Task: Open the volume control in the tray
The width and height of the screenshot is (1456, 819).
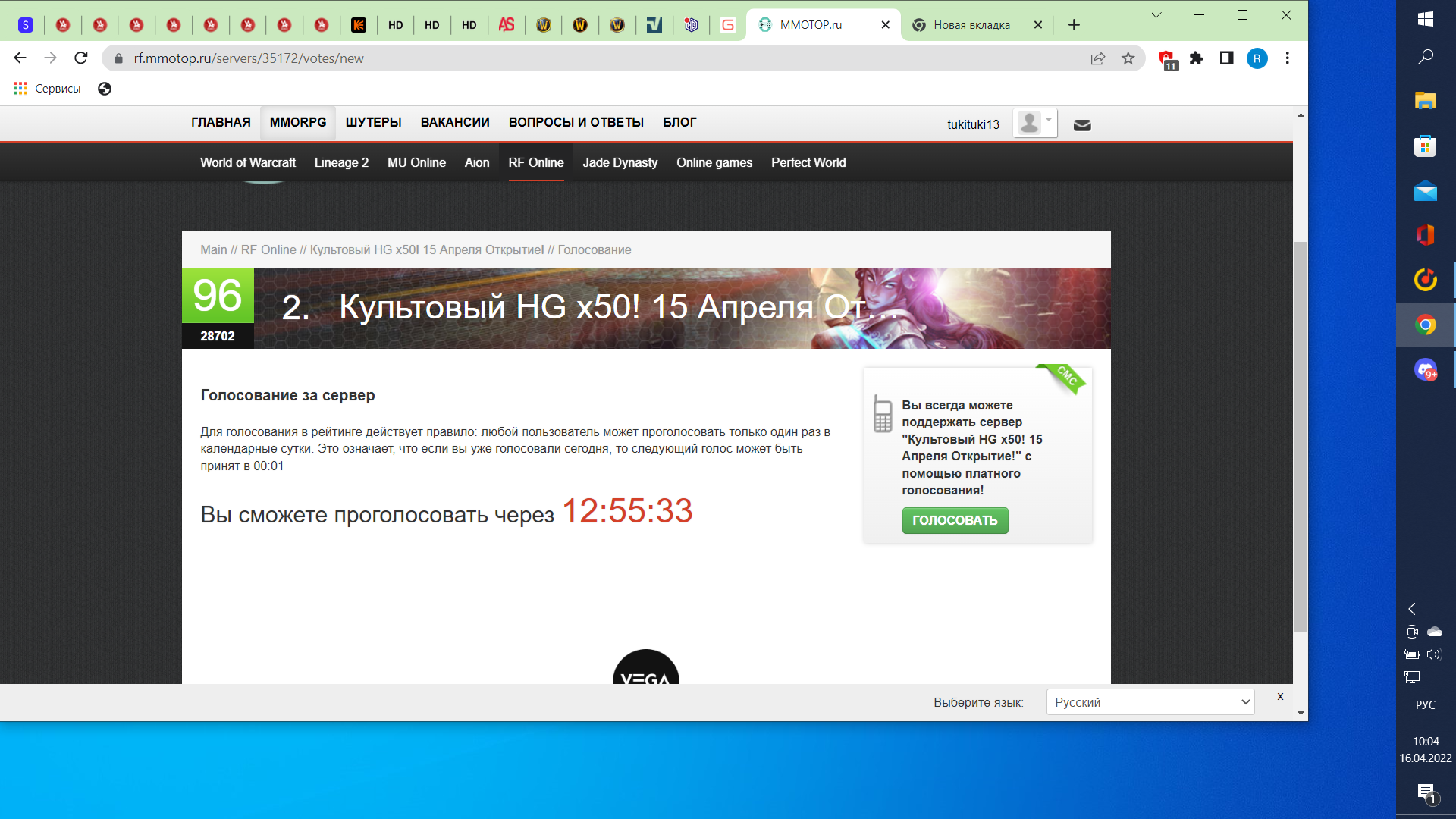Action: click(x=1434, y=654)
